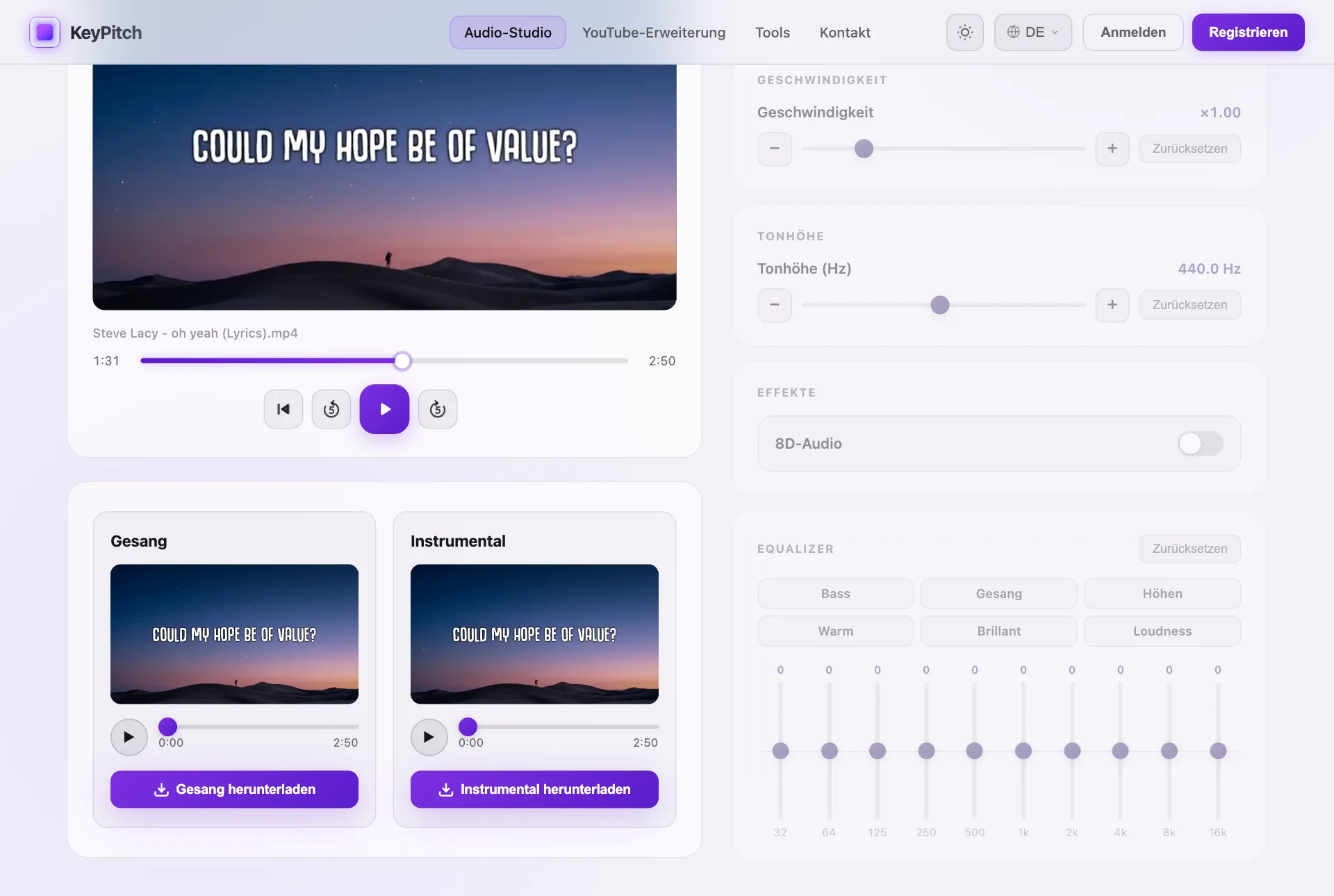1334x896 pixels.
Task: Increase Geschwindigkeit with the plus button
Action: tap(1112, 149)
